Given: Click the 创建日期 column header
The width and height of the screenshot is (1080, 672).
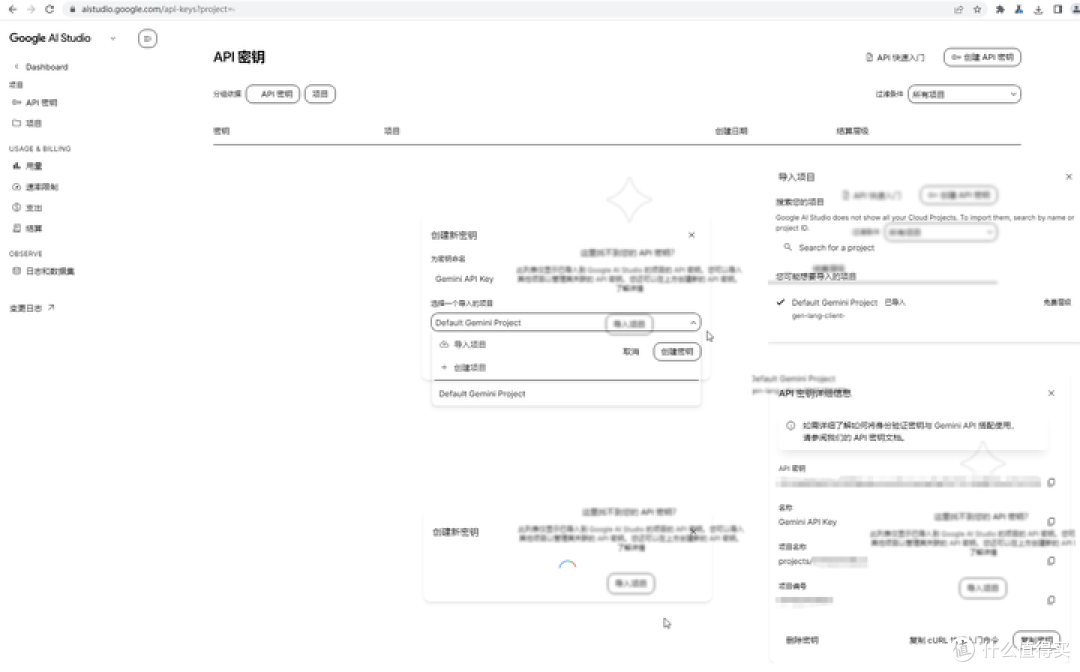Looking at the screenshot, I should (731, 131).
